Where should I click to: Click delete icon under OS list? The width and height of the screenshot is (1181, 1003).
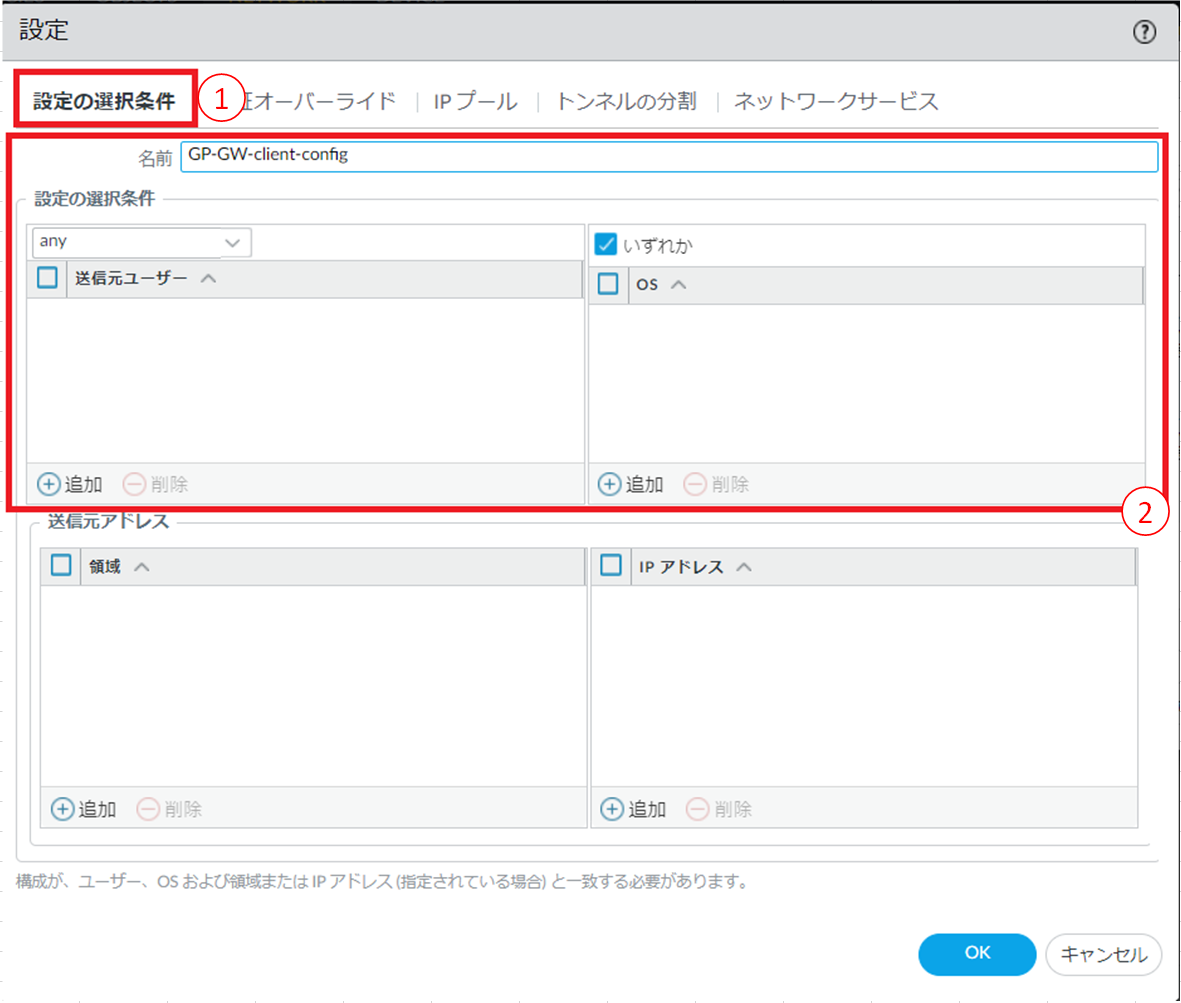tap(695, 485)
